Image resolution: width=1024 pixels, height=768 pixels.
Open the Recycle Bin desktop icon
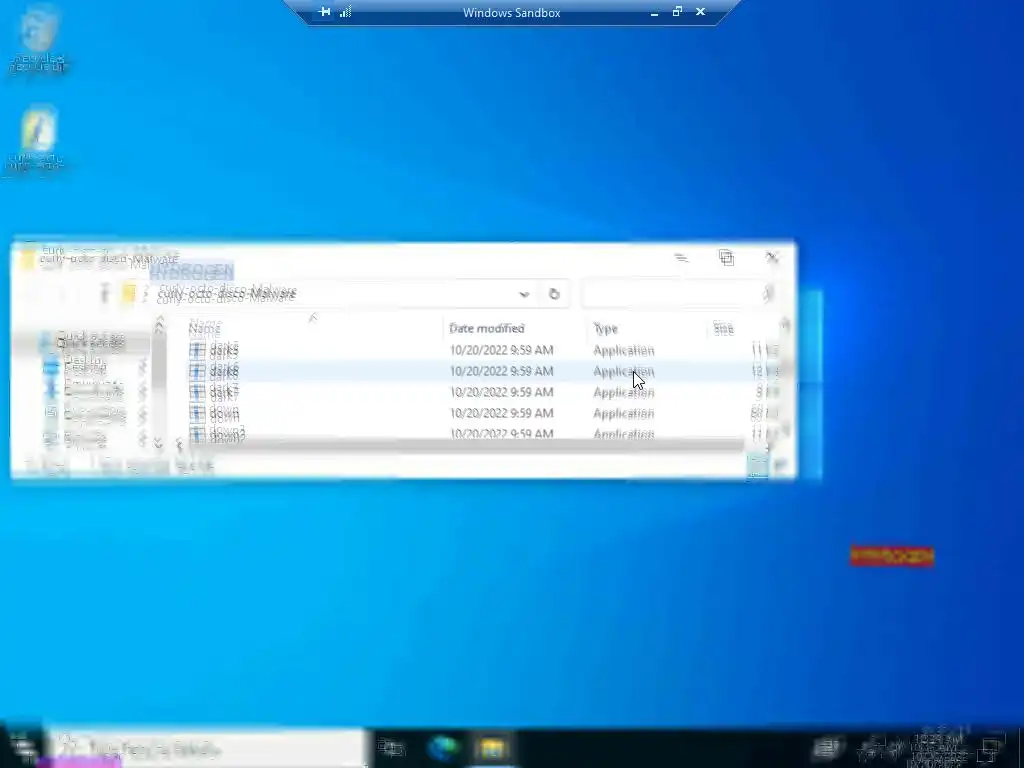pyautogui.click(x=38, y=39)
